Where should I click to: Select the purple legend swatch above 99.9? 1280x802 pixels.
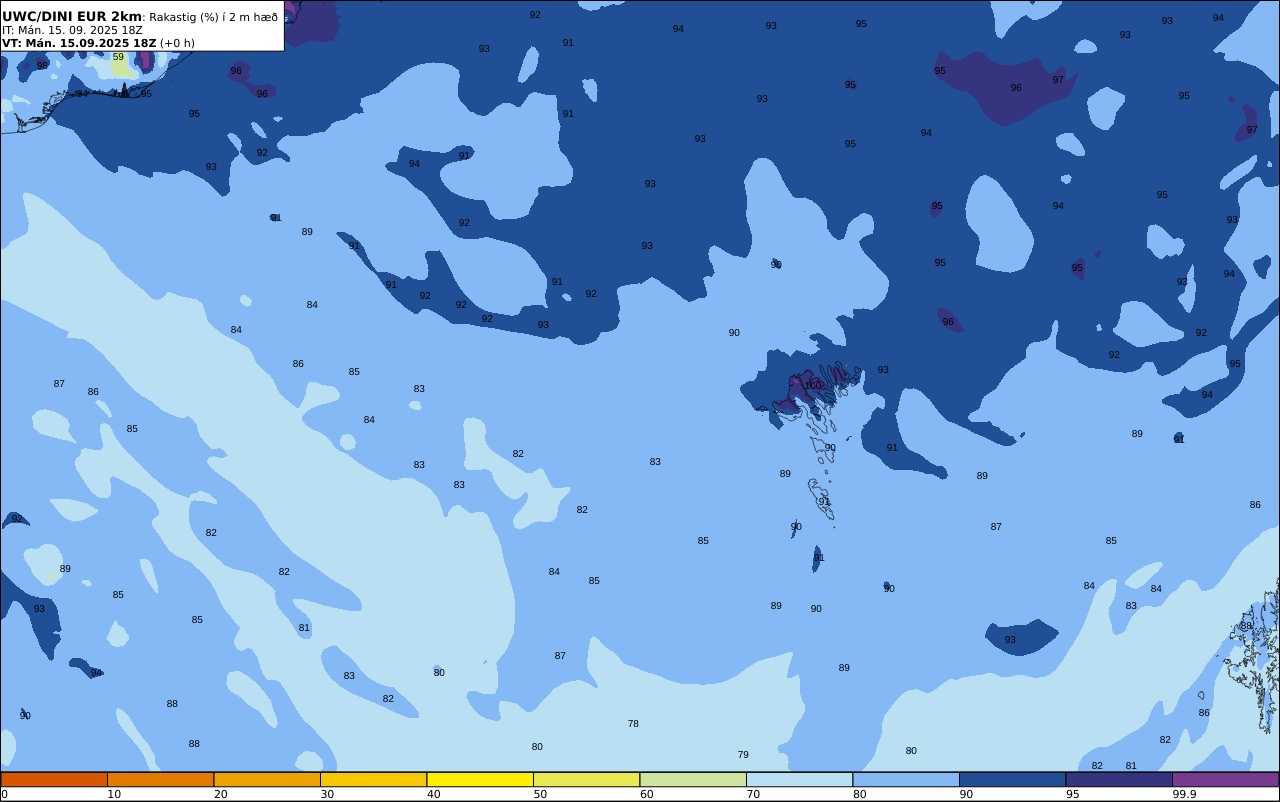tap(1225, 779)
